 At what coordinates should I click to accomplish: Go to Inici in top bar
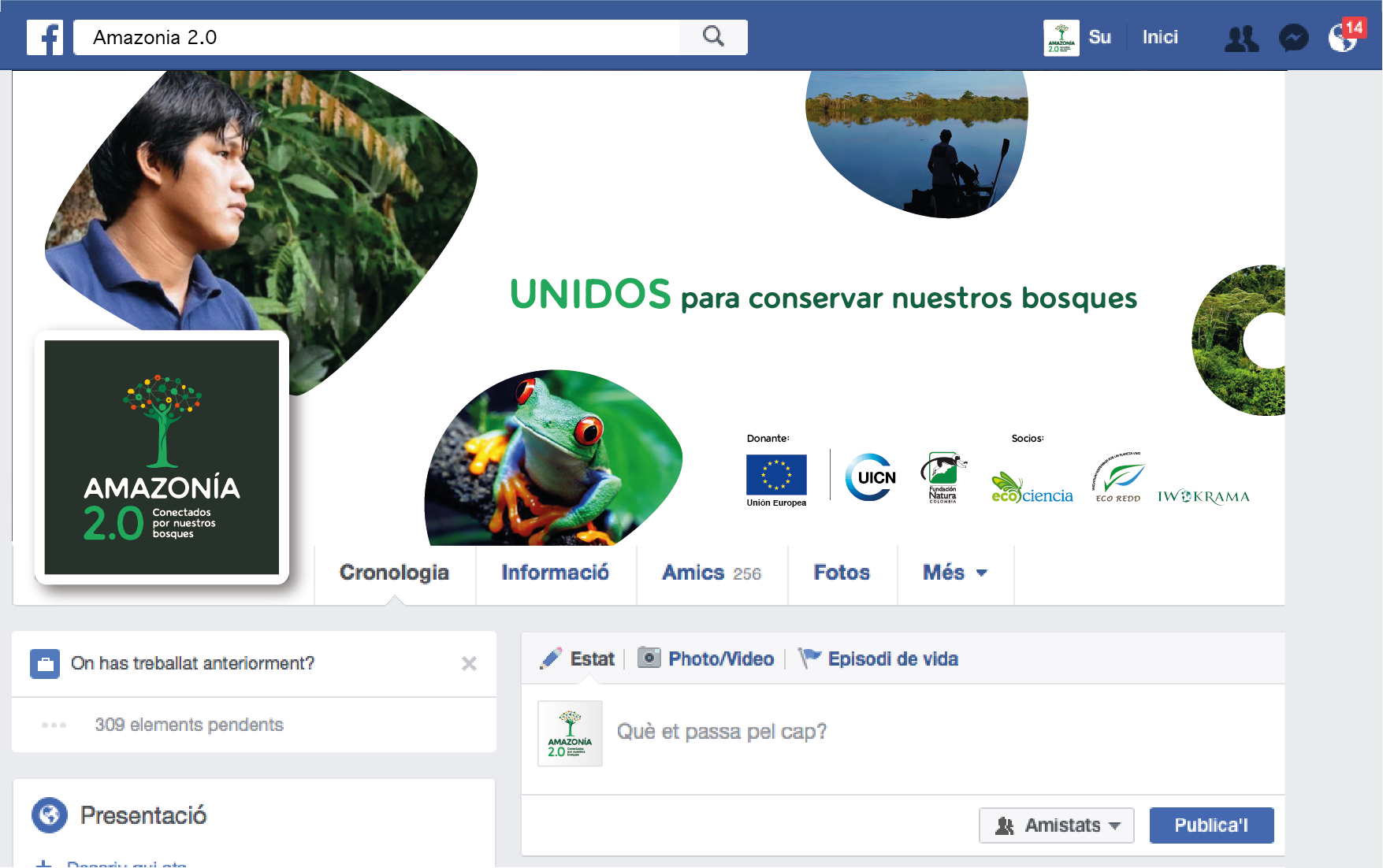[1160, 37]
